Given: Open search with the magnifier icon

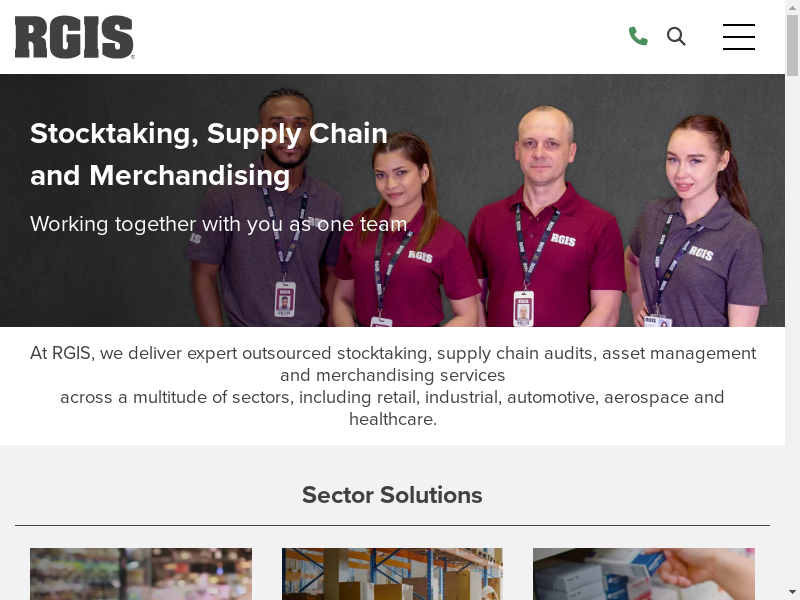Looking at the screenshot, I should pyautogui.click(x=676, y=36).
